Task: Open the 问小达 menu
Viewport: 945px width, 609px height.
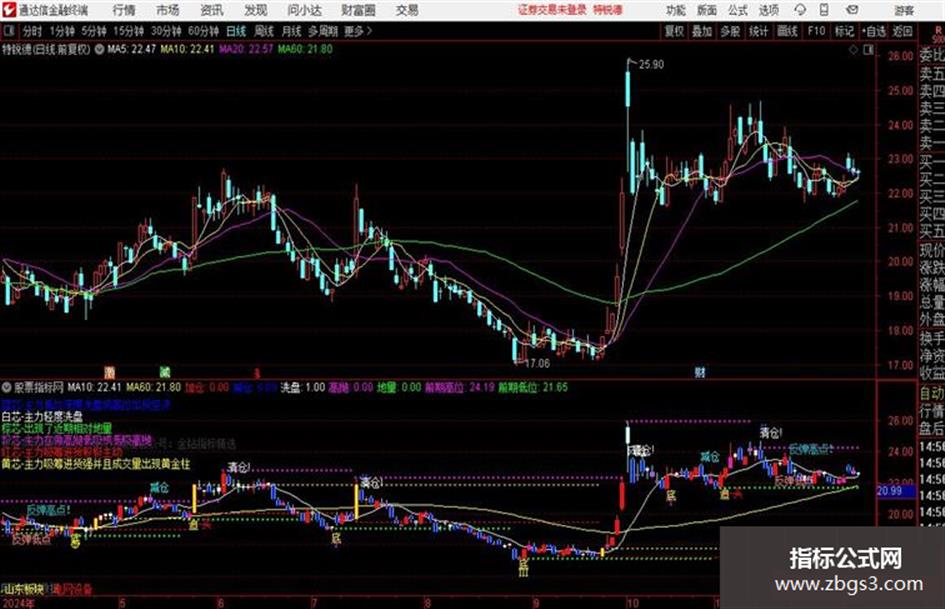Action: coord(304,10)
